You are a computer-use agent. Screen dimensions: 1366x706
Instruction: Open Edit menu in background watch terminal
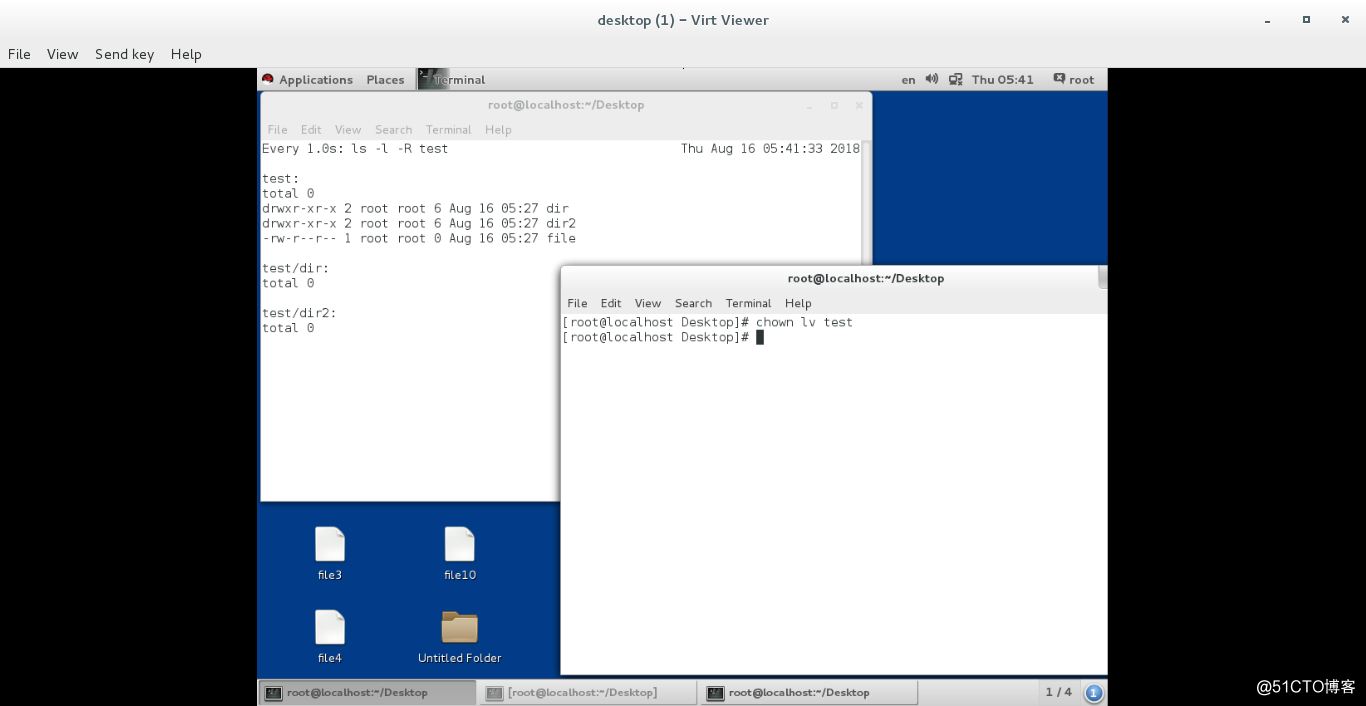(x=311, y=130)
